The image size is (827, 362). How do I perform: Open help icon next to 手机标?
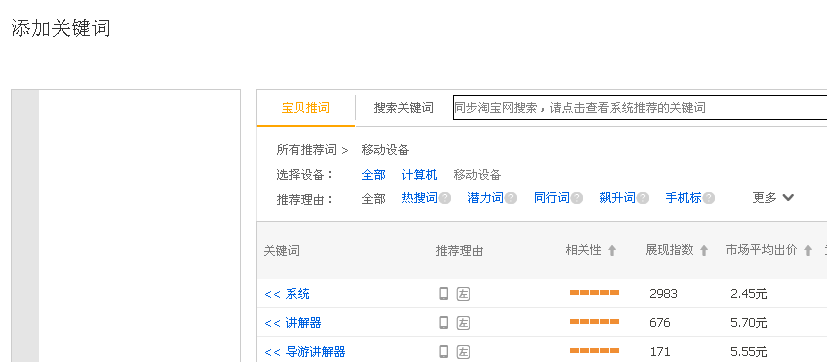coord(709,198)
